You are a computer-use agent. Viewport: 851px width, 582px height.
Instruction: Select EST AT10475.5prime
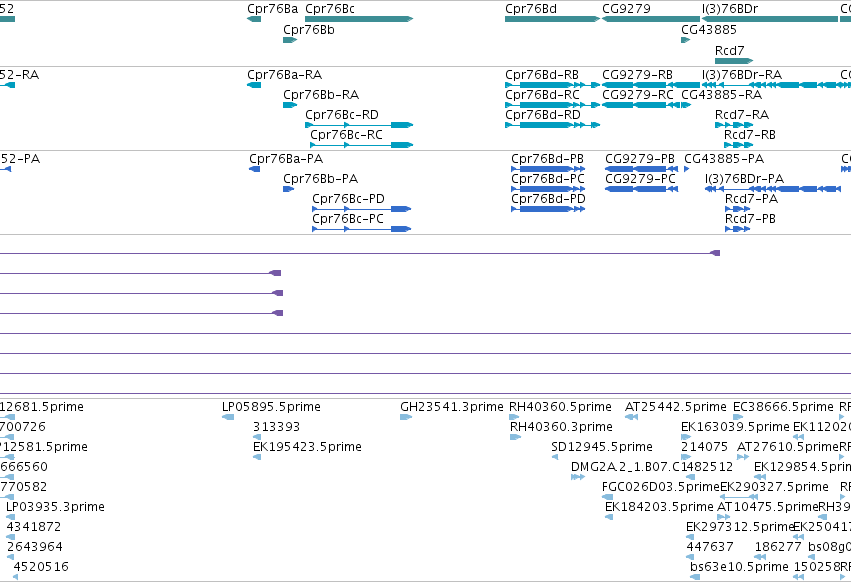click(x=767, y=507)
